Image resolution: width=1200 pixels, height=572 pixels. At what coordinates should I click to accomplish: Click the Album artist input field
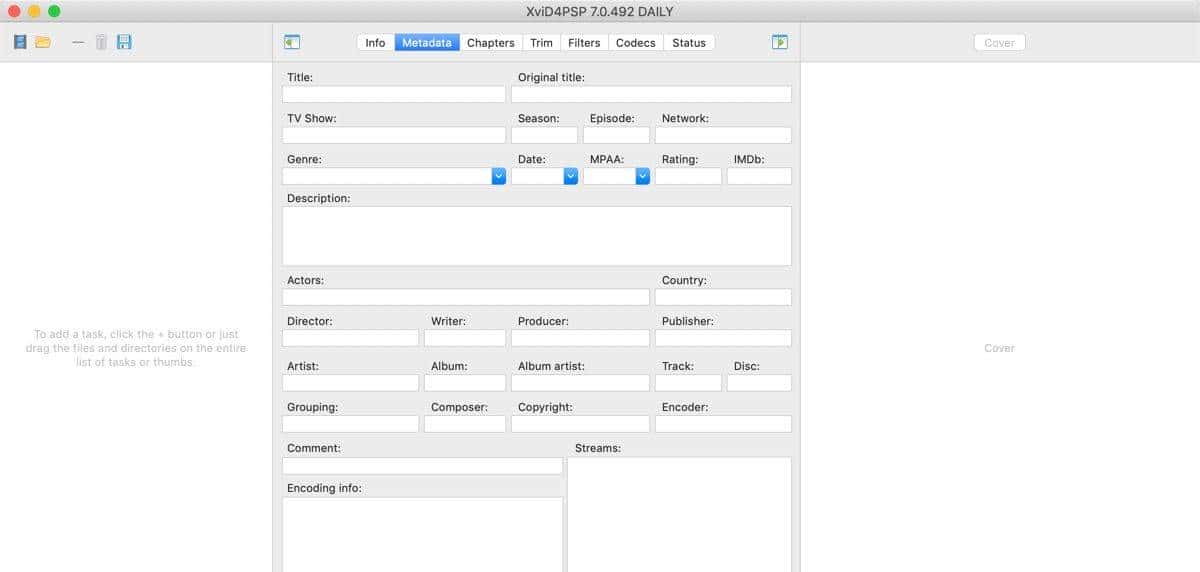click(580, 383)
